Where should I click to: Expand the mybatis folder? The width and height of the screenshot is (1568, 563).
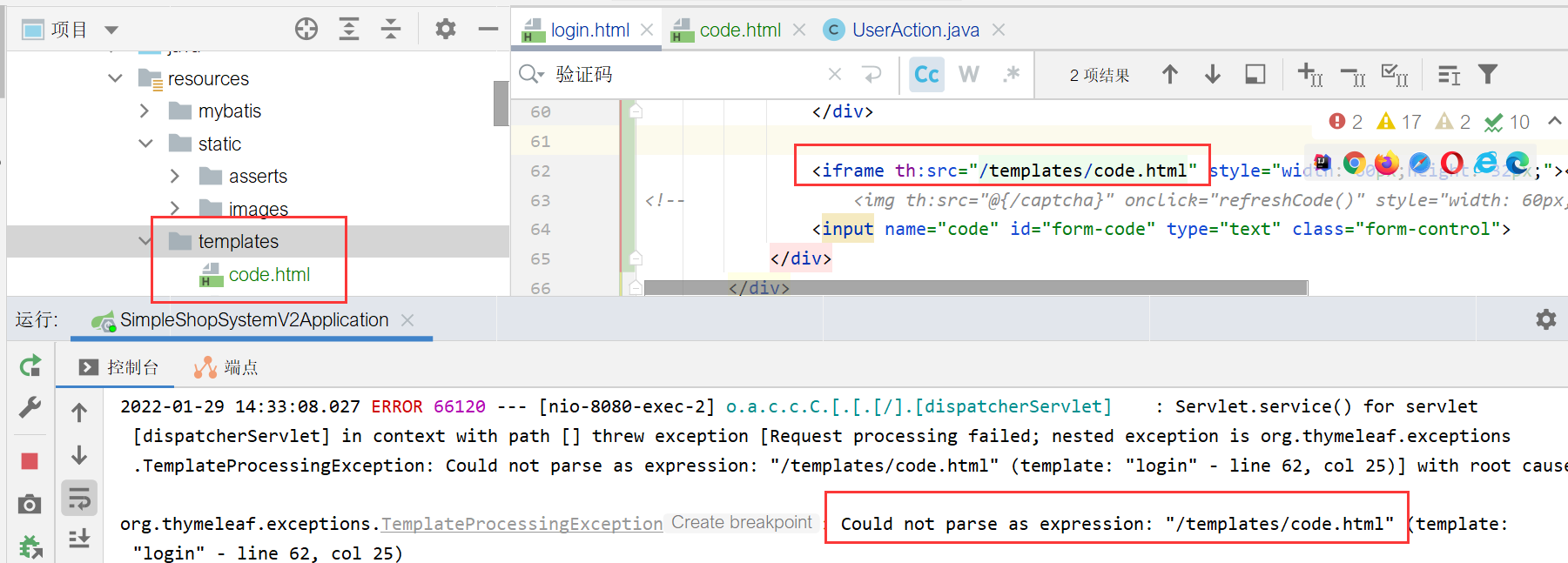tap(145, 111)
